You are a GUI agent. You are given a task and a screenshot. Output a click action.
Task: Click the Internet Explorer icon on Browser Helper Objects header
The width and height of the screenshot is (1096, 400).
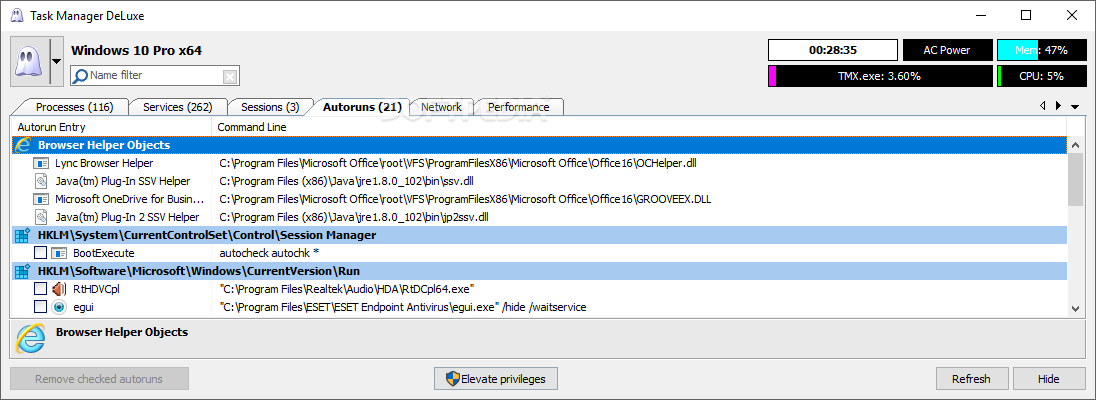pos(22,145)
